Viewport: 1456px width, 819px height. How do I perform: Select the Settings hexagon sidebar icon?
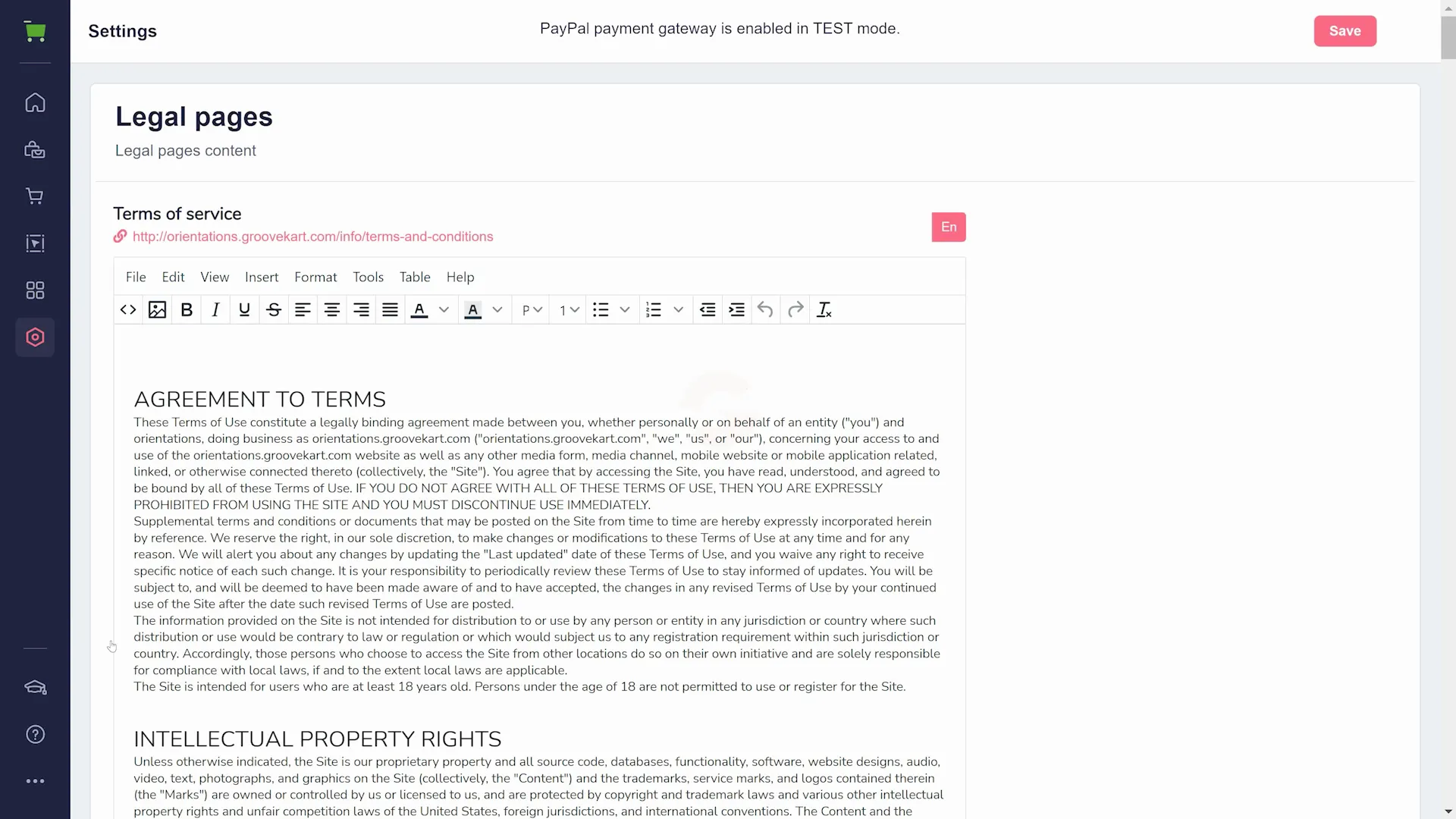tap(35, 337)
